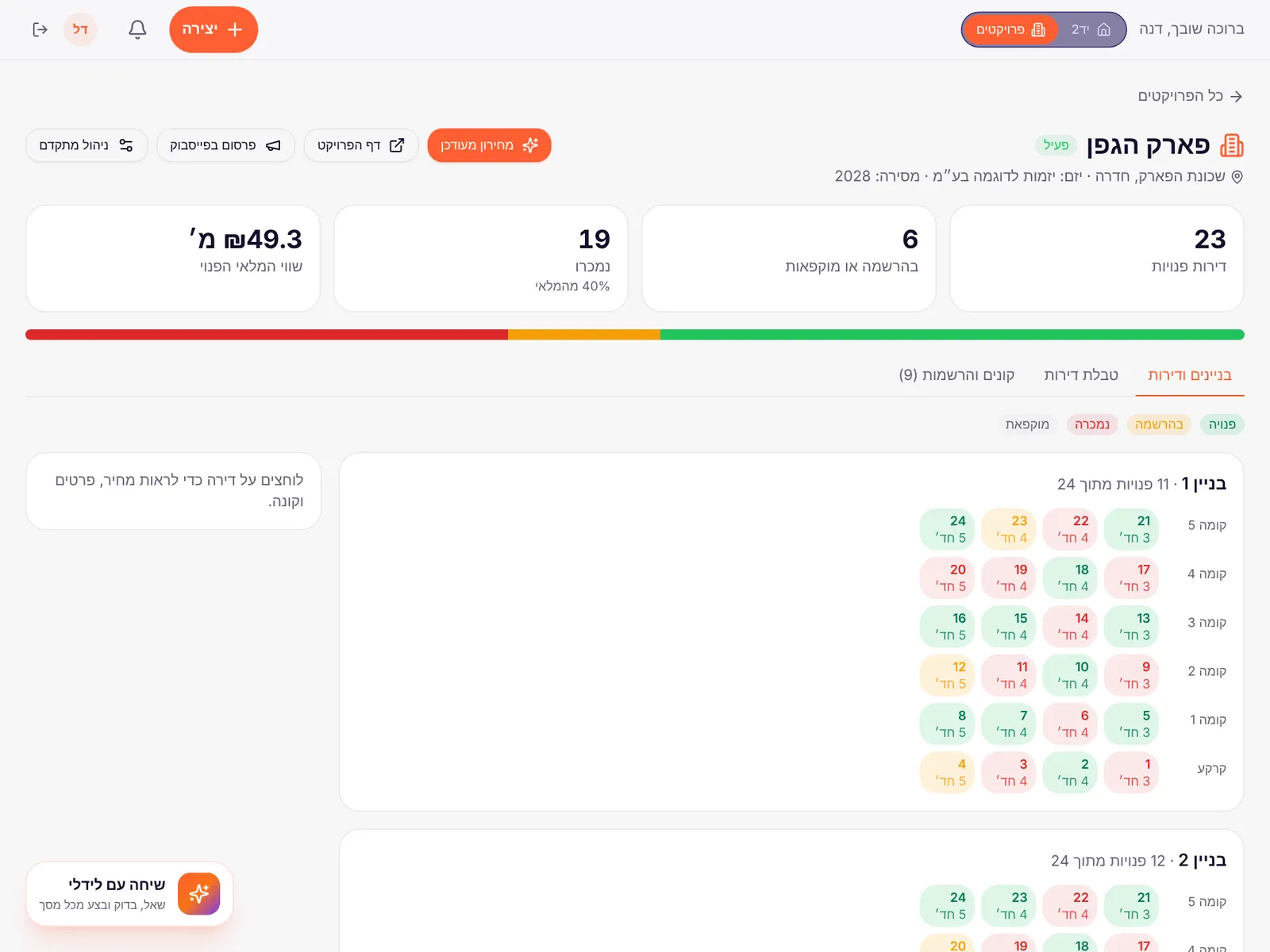Click the green segment of the progress bar

tap(952, 335)
